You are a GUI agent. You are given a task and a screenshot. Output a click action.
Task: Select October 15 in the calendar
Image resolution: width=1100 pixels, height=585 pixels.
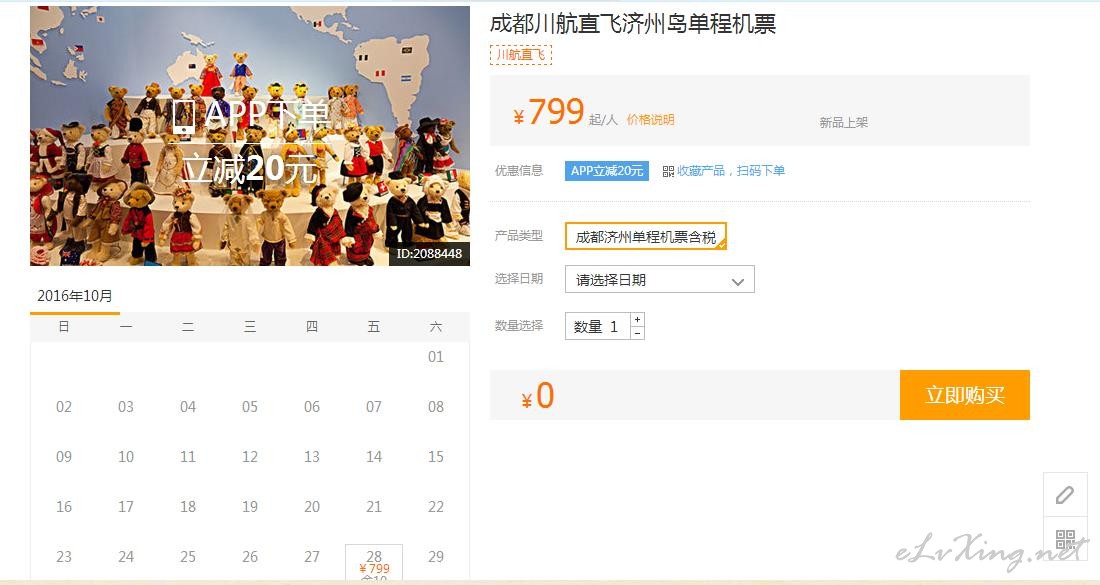[436, 457]
